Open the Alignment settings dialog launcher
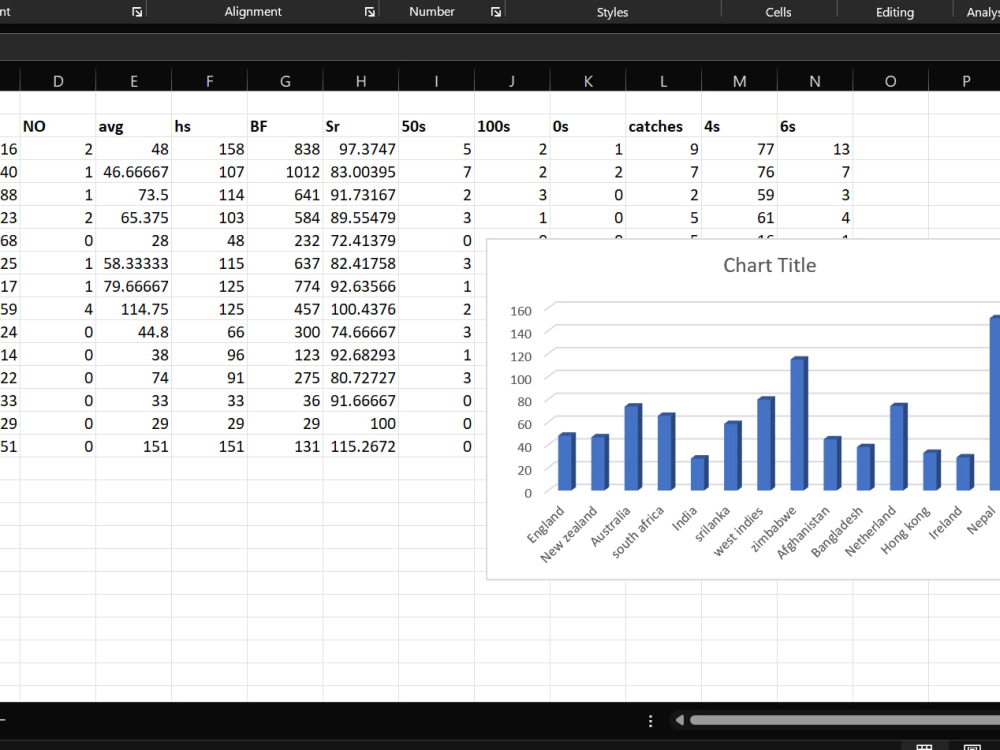Screen dimensions: 1000x750 click(369, 12)
